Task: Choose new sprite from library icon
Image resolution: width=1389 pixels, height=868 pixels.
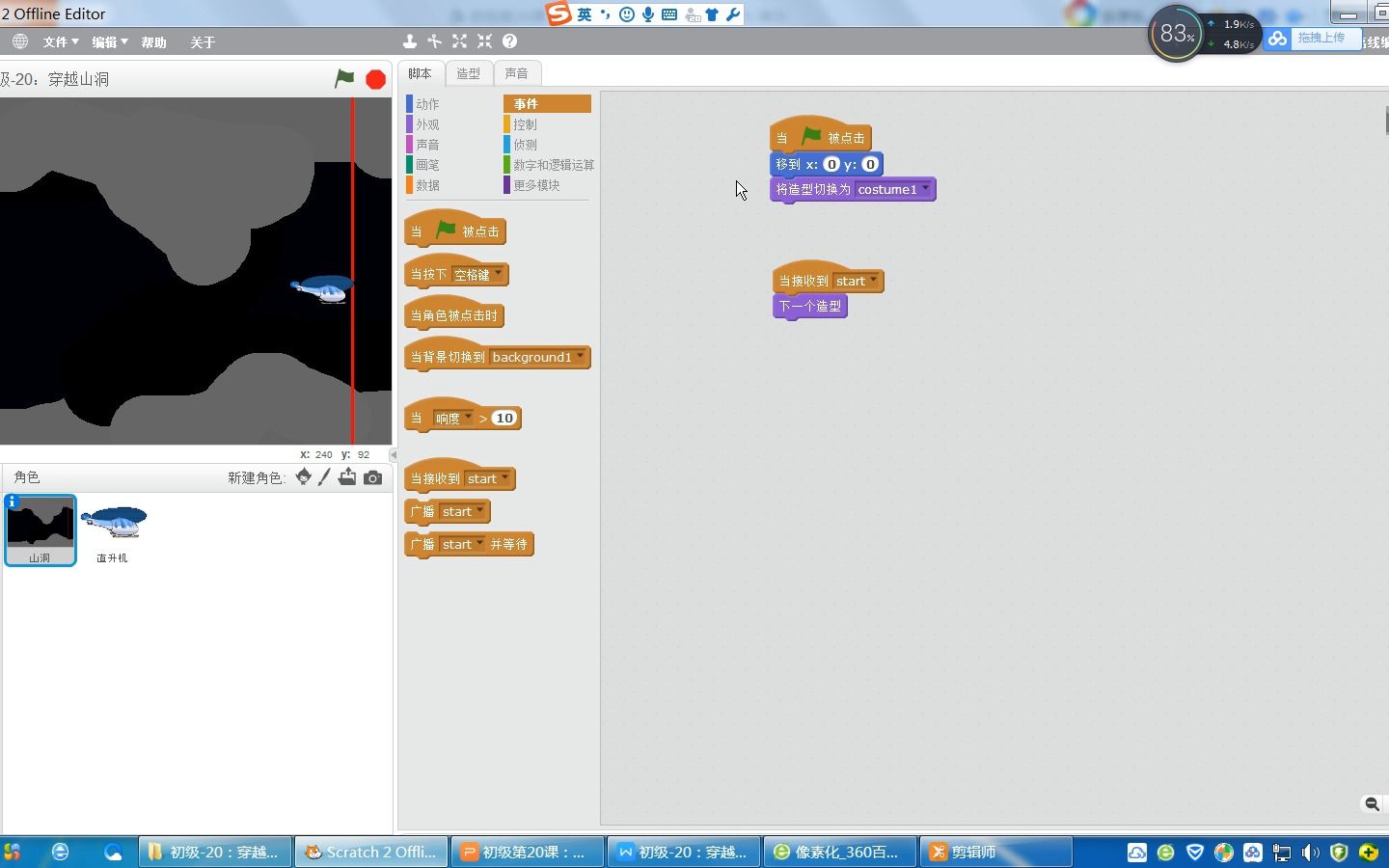Action: [x=303, y=476]
